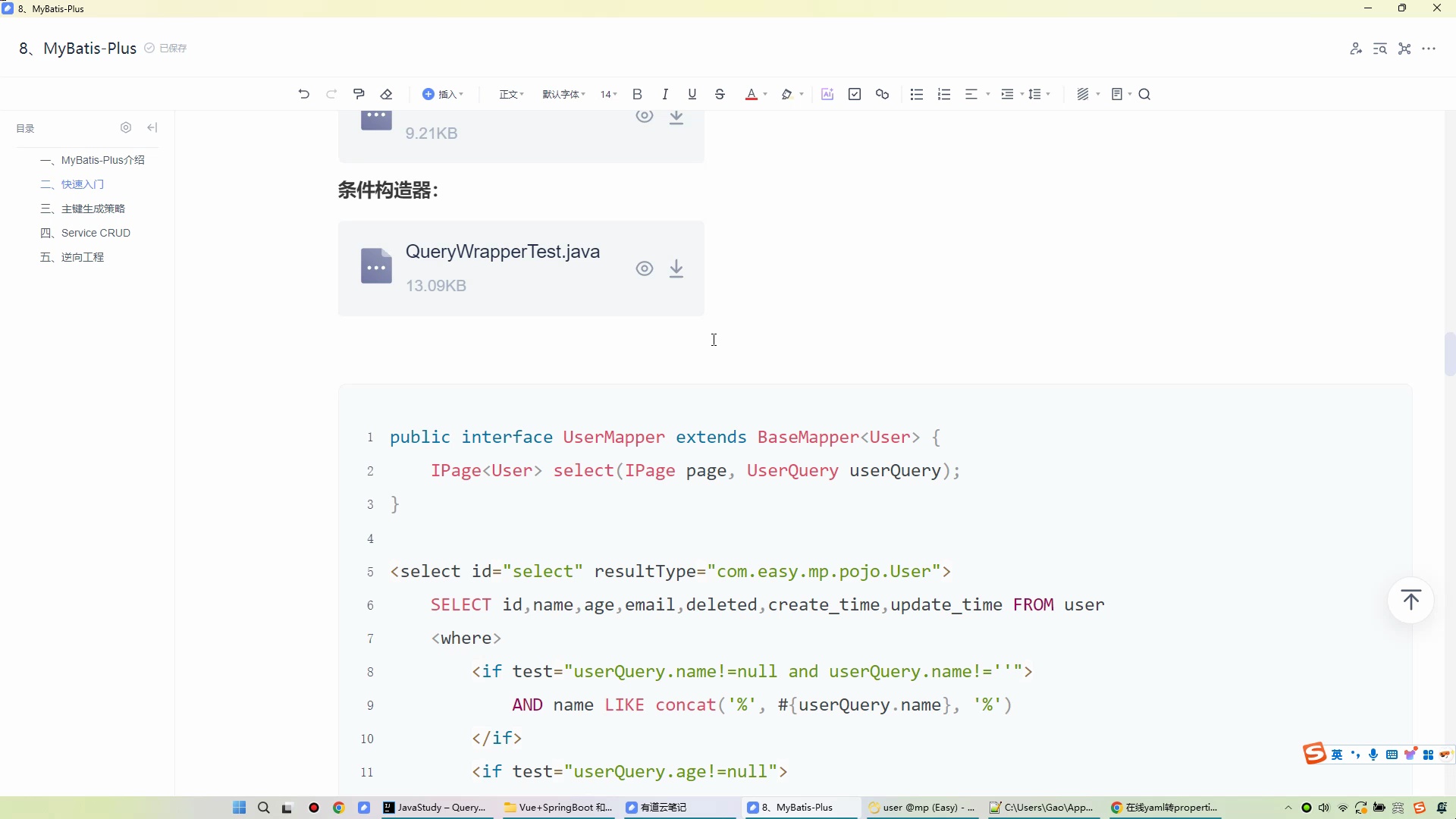Viewport: 1456px width, 819px height.
Task: Open in-document search with the magnifier icon
Action: [1145, 93]
